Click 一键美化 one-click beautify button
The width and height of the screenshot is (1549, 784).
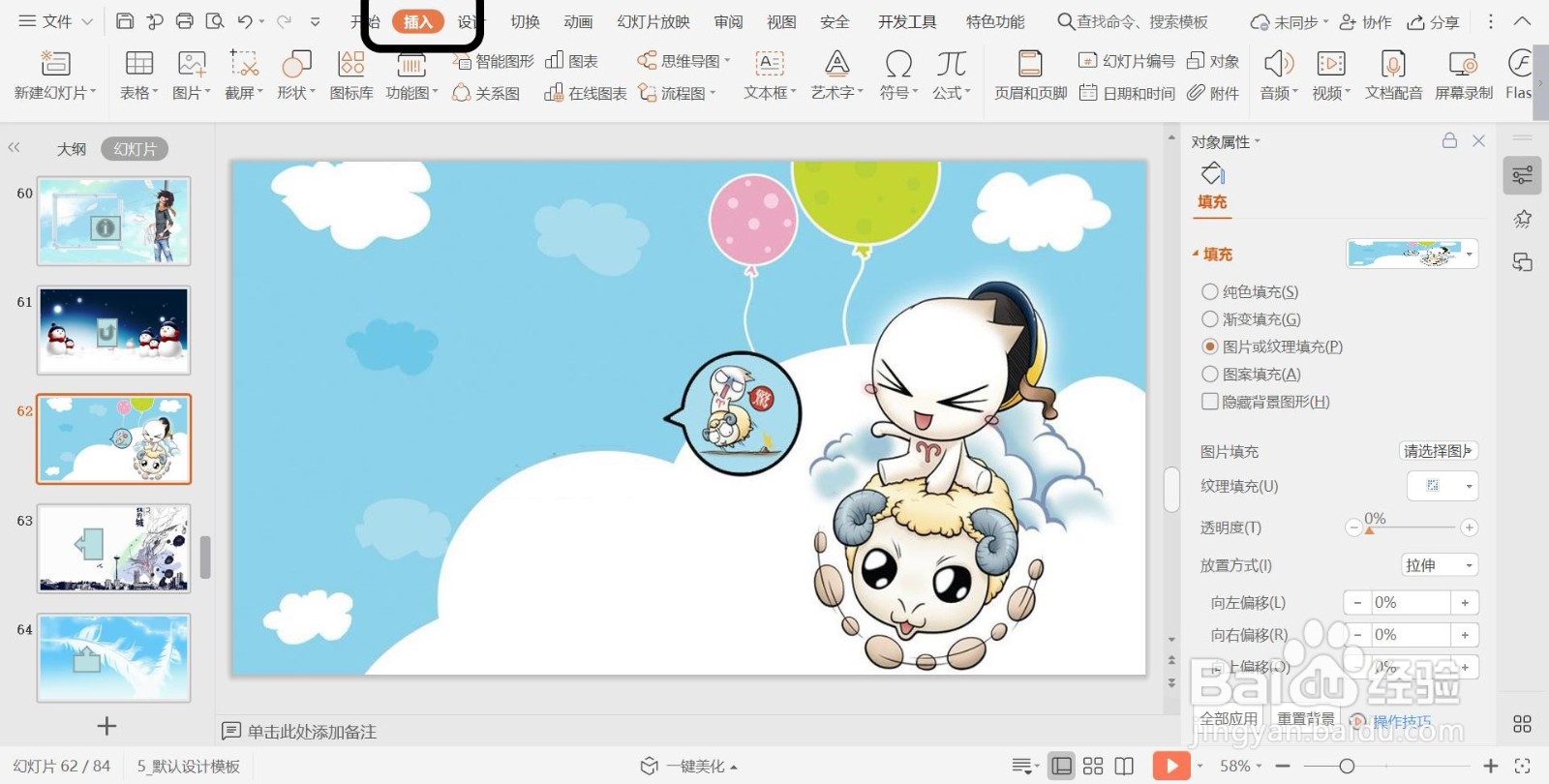pyautogui.click(x=689, y=766)
